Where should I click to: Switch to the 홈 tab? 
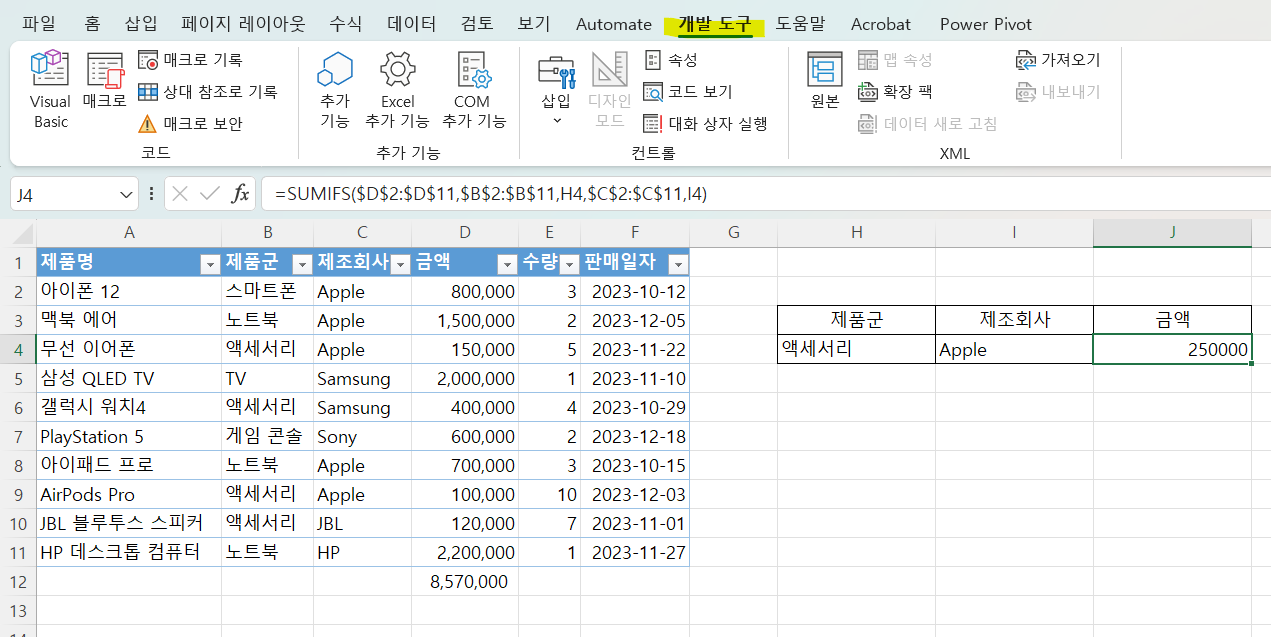(x=92, y=23)
